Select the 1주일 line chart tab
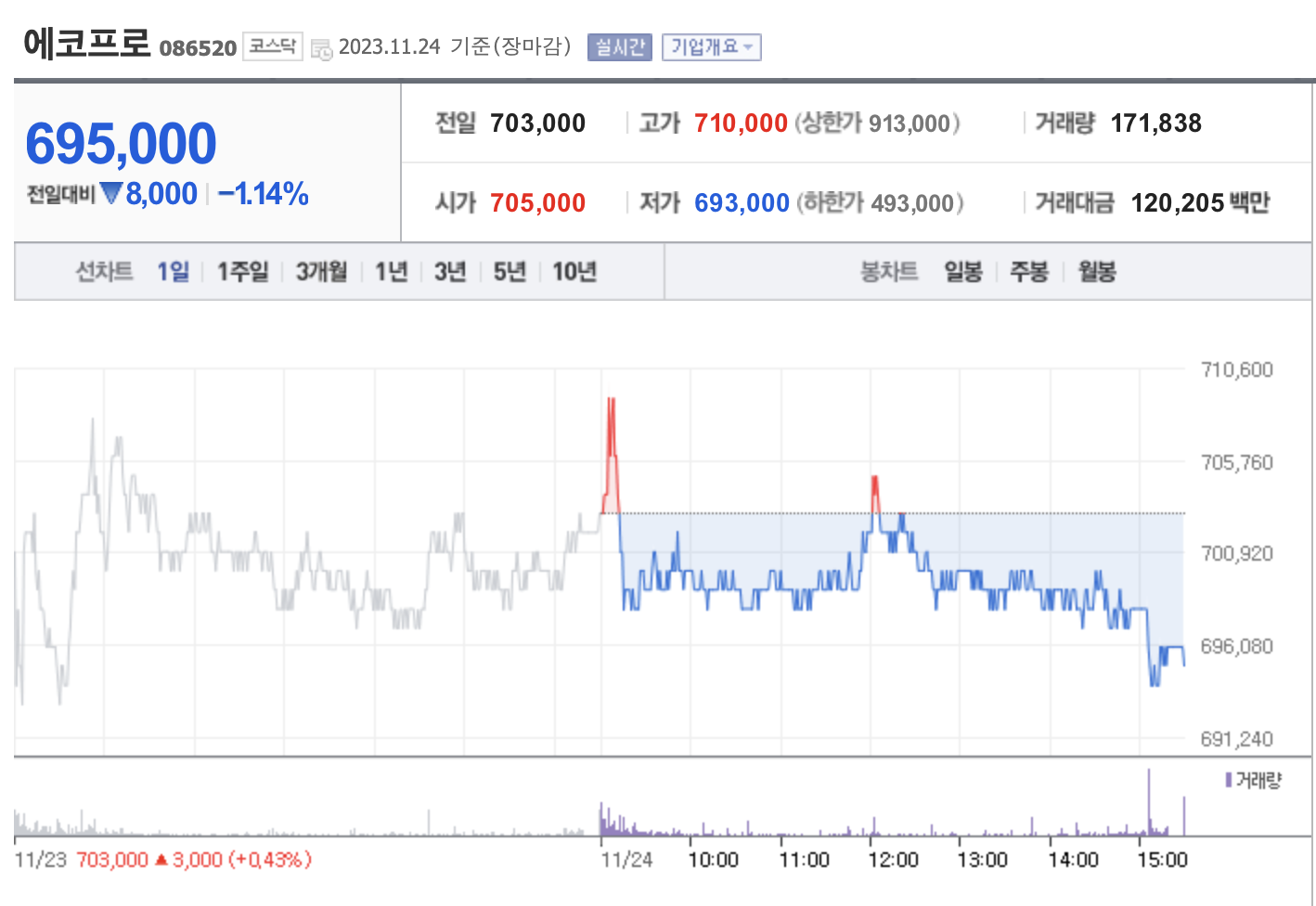The image size is (1316, 906). [x=242, y=271]
